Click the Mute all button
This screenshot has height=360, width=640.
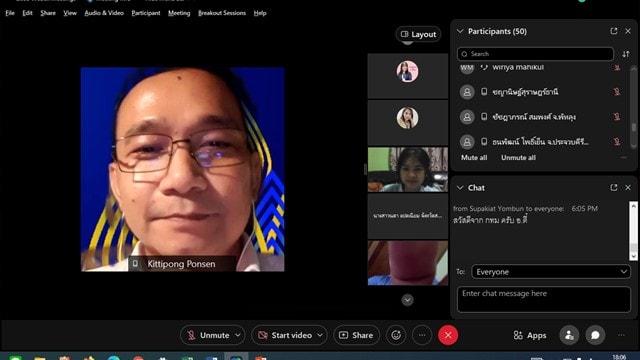click(474, 158)
